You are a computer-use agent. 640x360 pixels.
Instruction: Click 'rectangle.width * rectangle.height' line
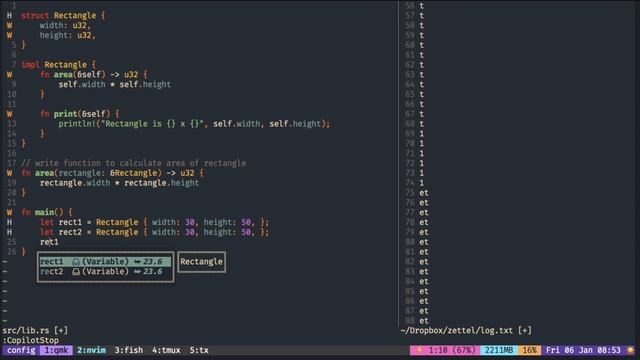(x=119, y=183)
